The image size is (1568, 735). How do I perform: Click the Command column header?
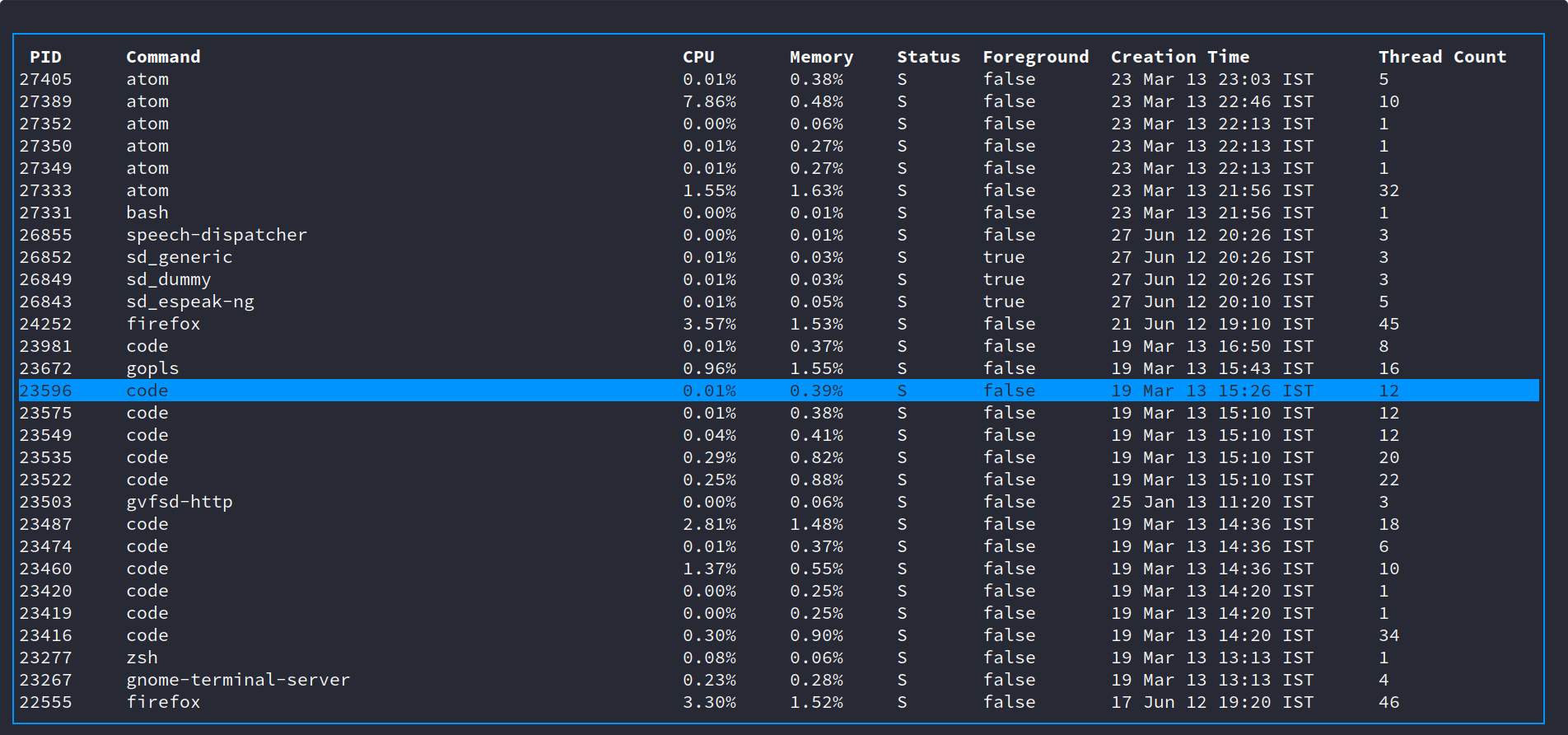pos(163,57)
